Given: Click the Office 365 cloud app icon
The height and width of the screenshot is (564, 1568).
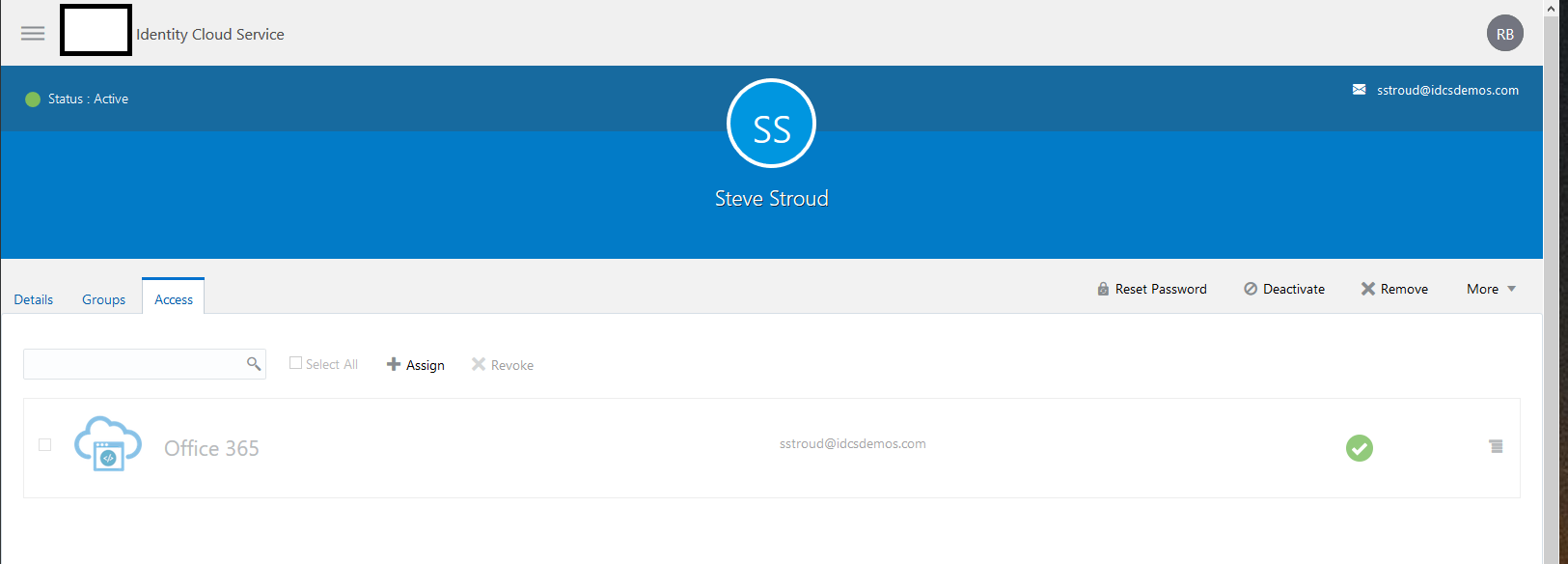Looking at the screenshot, I should (108, 444).
